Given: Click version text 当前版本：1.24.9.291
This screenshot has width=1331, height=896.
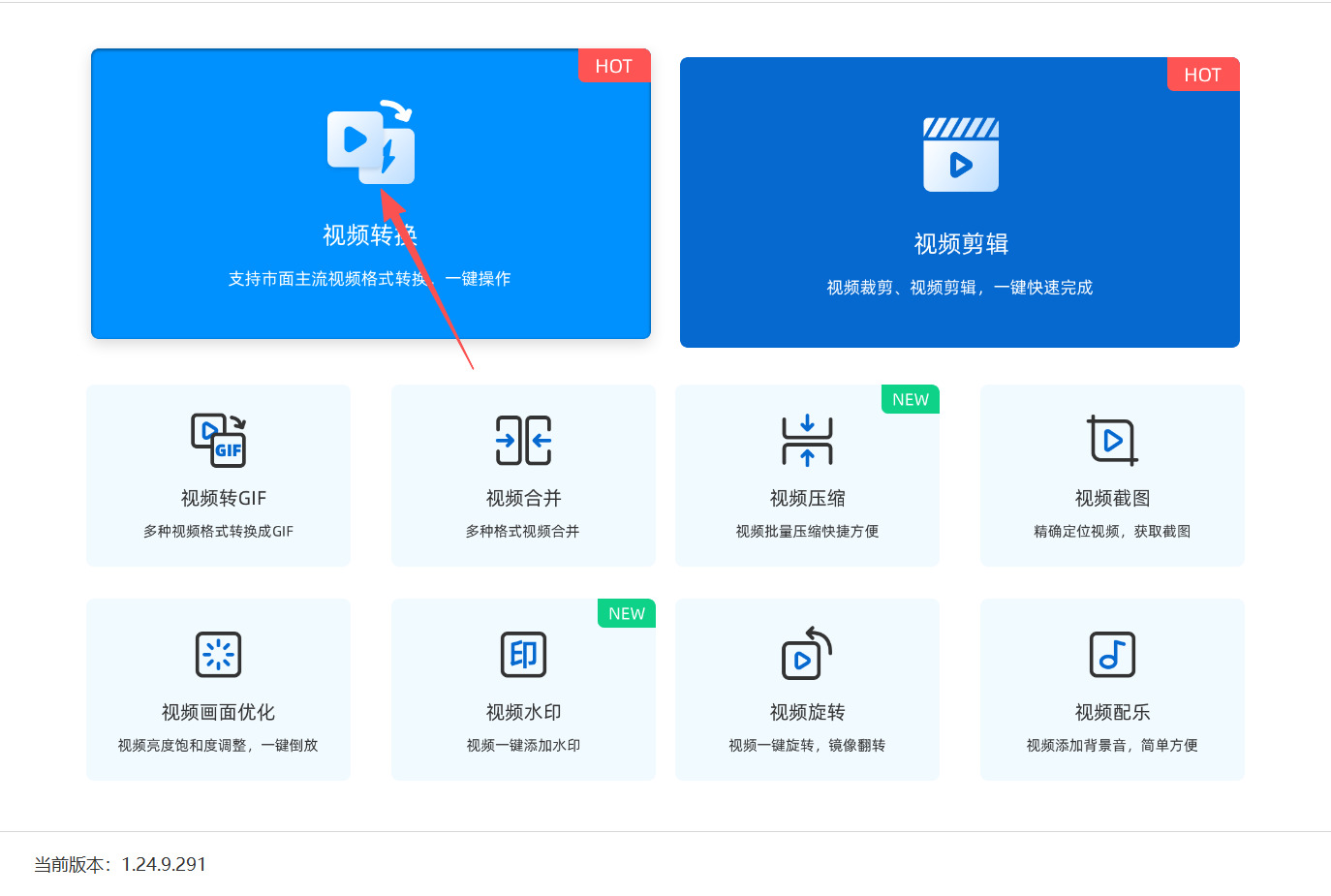Looking at the screenshot, I should pos(120,864).
